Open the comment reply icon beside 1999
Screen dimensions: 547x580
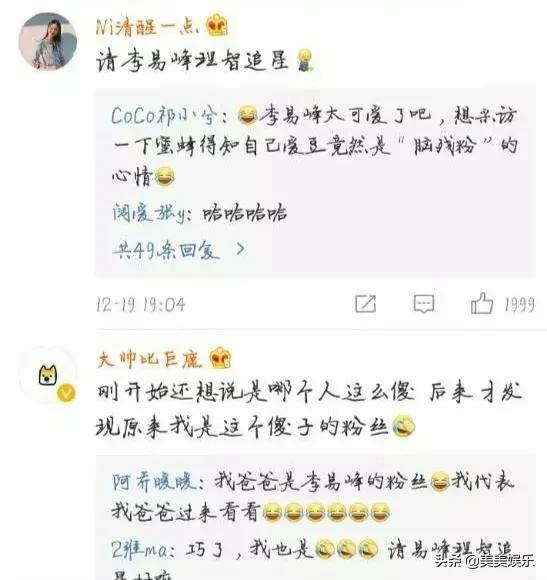click(x=423, y=304)
